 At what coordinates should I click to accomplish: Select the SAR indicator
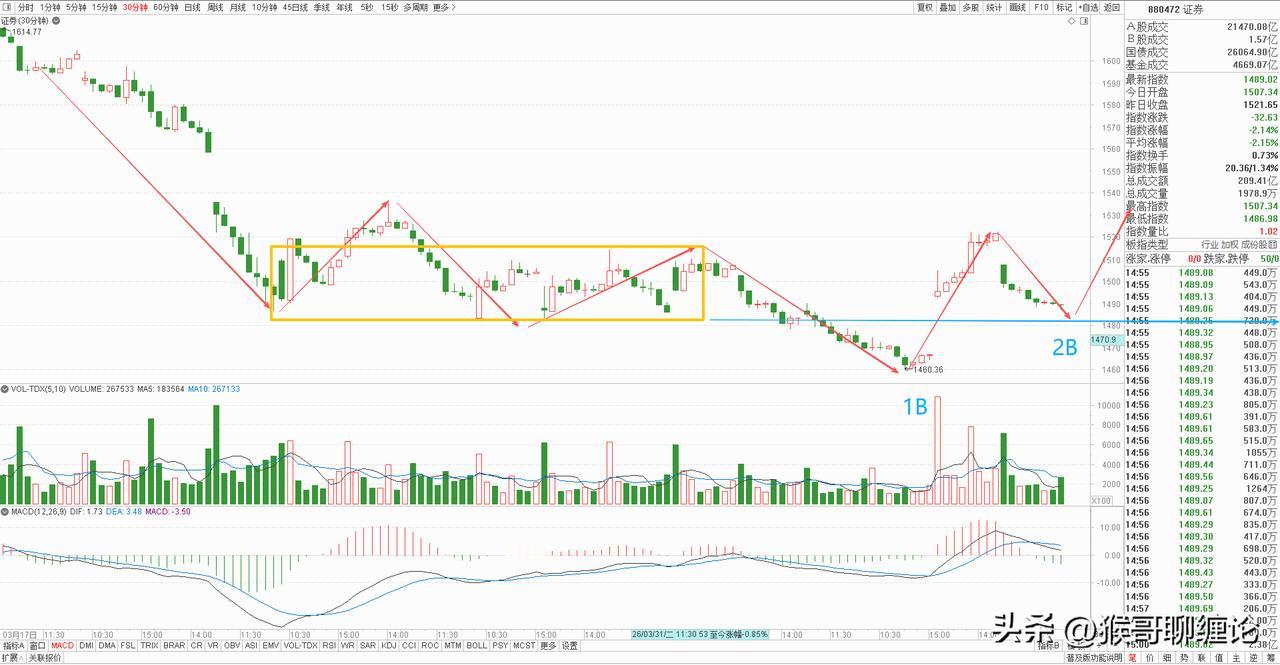(x=368, y=645)
